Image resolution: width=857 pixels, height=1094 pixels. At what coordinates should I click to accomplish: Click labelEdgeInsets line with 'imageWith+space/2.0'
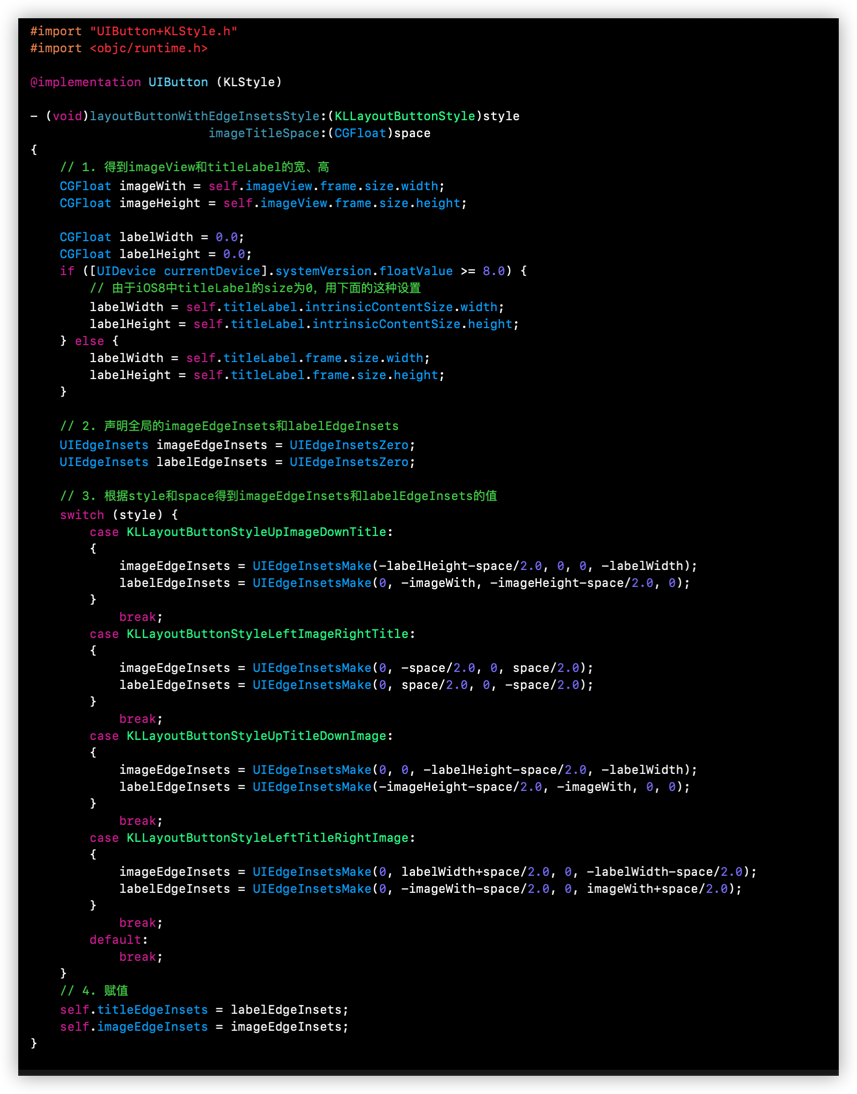pos(431,889)
